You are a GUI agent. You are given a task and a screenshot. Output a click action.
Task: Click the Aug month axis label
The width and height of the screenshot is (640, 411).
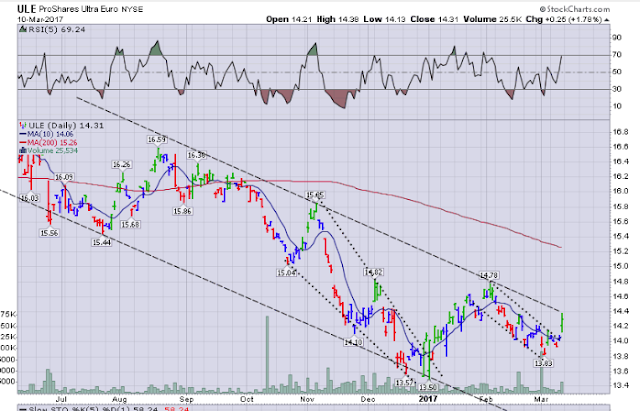(x=120, y=399)
